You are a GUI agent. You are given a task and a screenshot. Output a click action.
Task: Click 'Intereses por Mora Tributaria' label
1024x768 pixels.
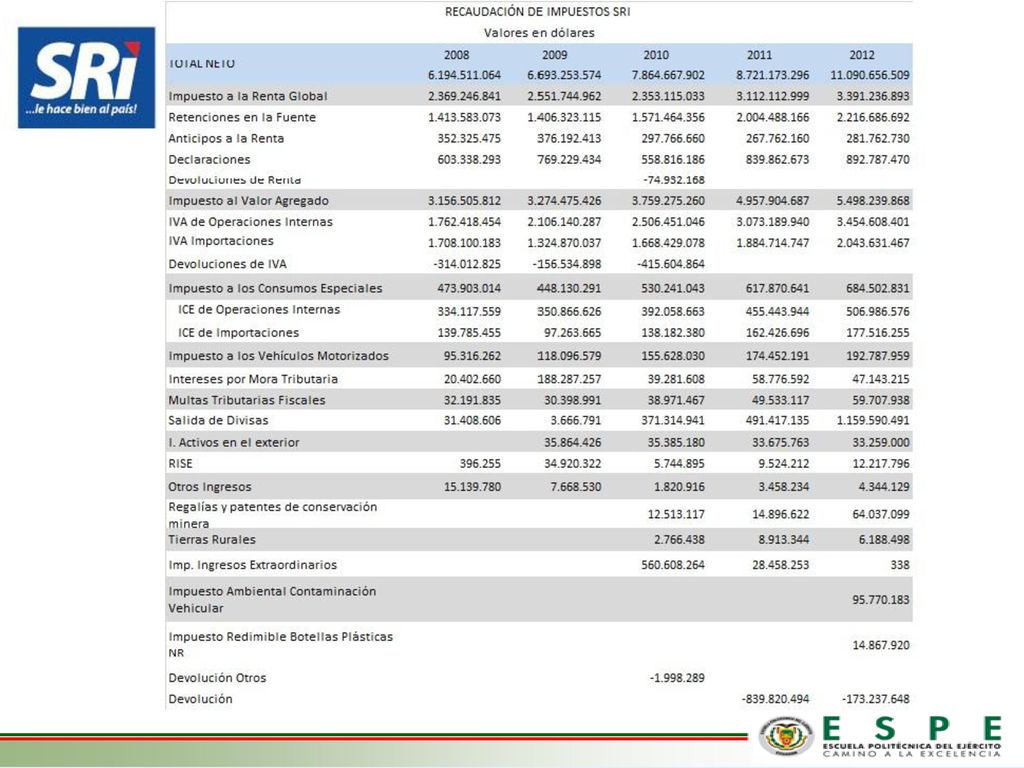tap(253, 379)
